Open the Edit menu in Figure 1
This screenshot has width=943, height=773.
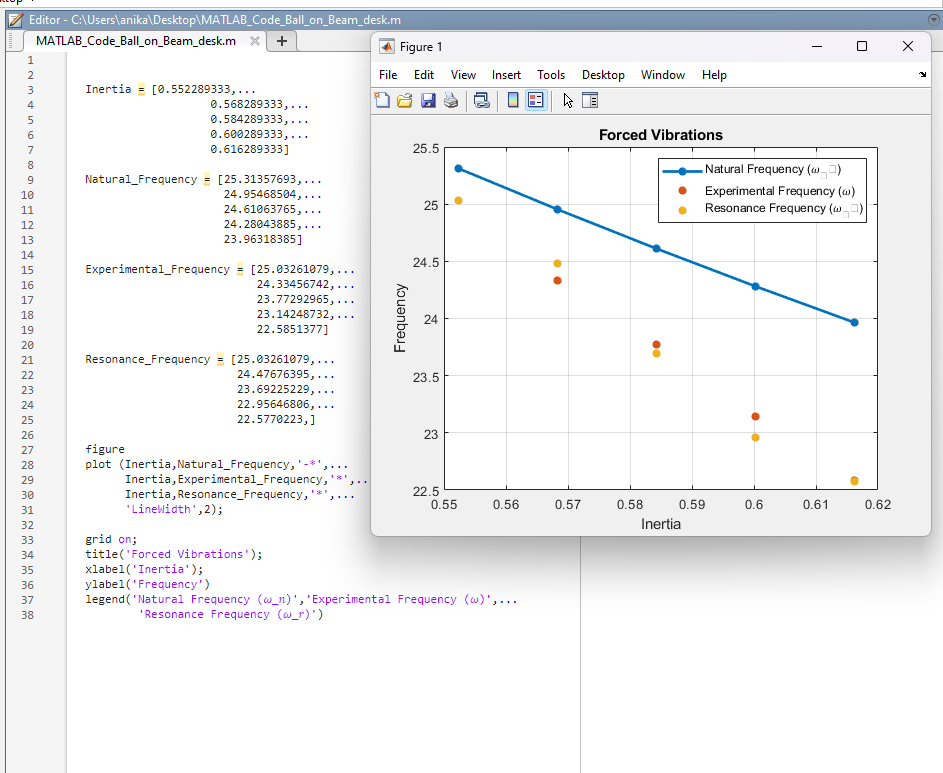[423, 75]
